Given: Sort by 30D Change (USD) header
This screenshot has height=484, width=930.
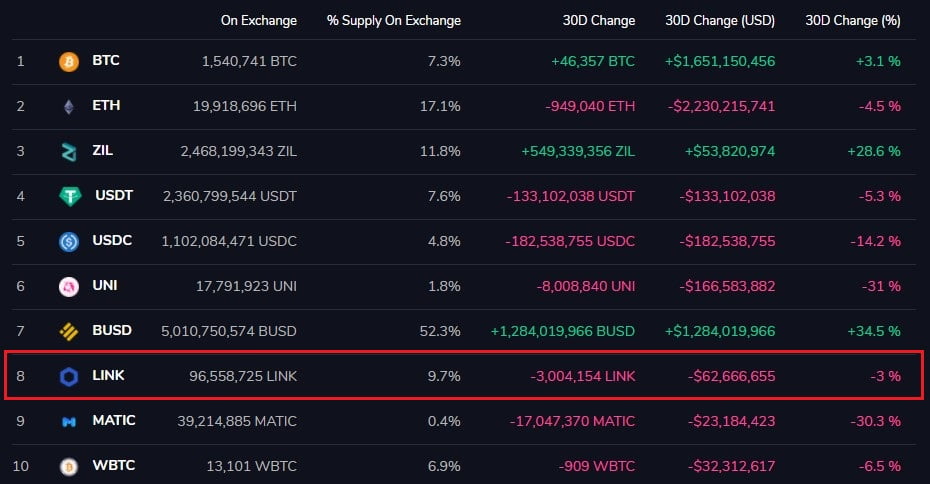Looking at the screenshot, I should coord(719,20).
